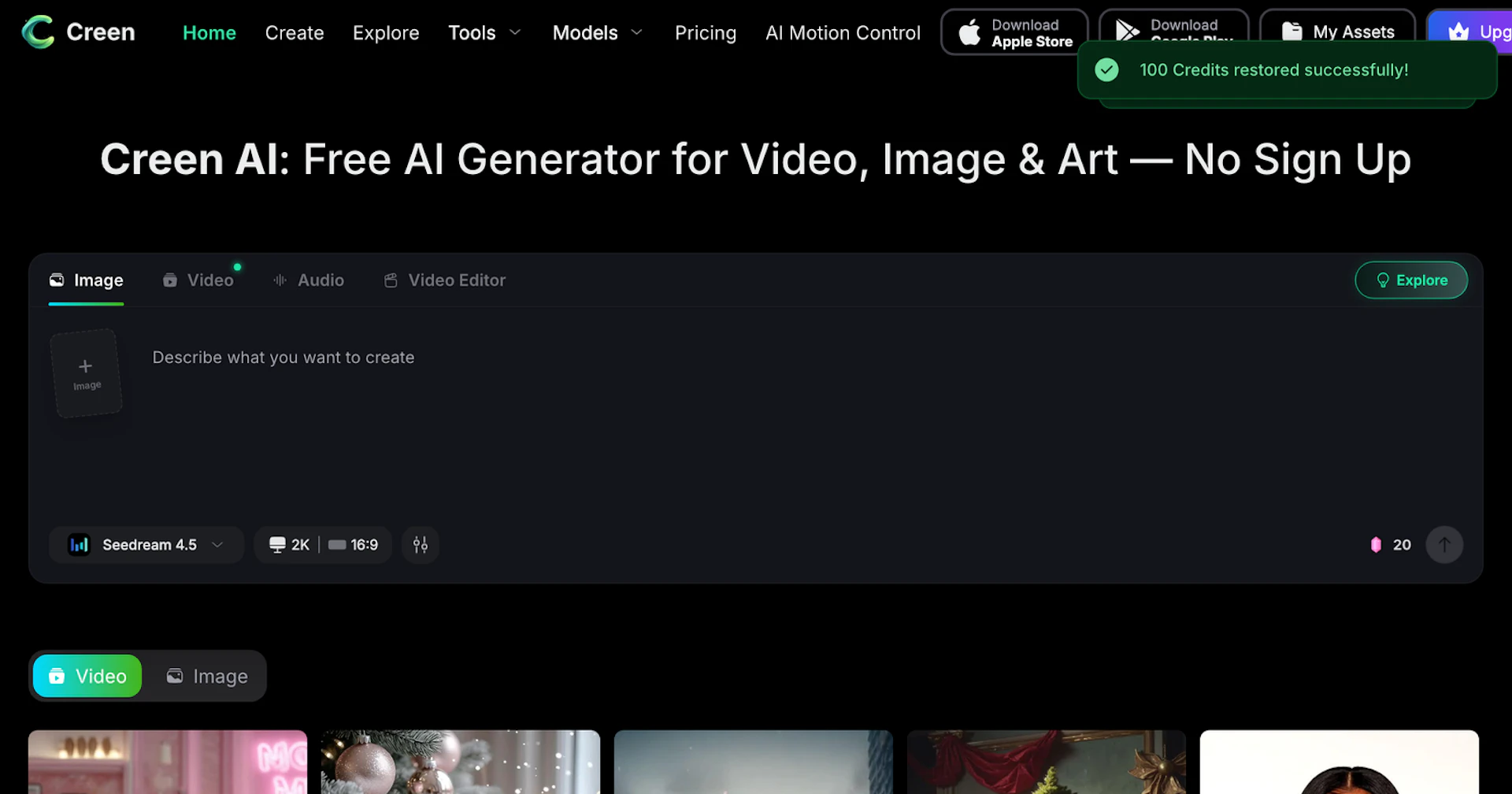The width and height of the screenshot is (1512, 794).
Task: Open the white background portrait thumbnail
Action: 1340,762
